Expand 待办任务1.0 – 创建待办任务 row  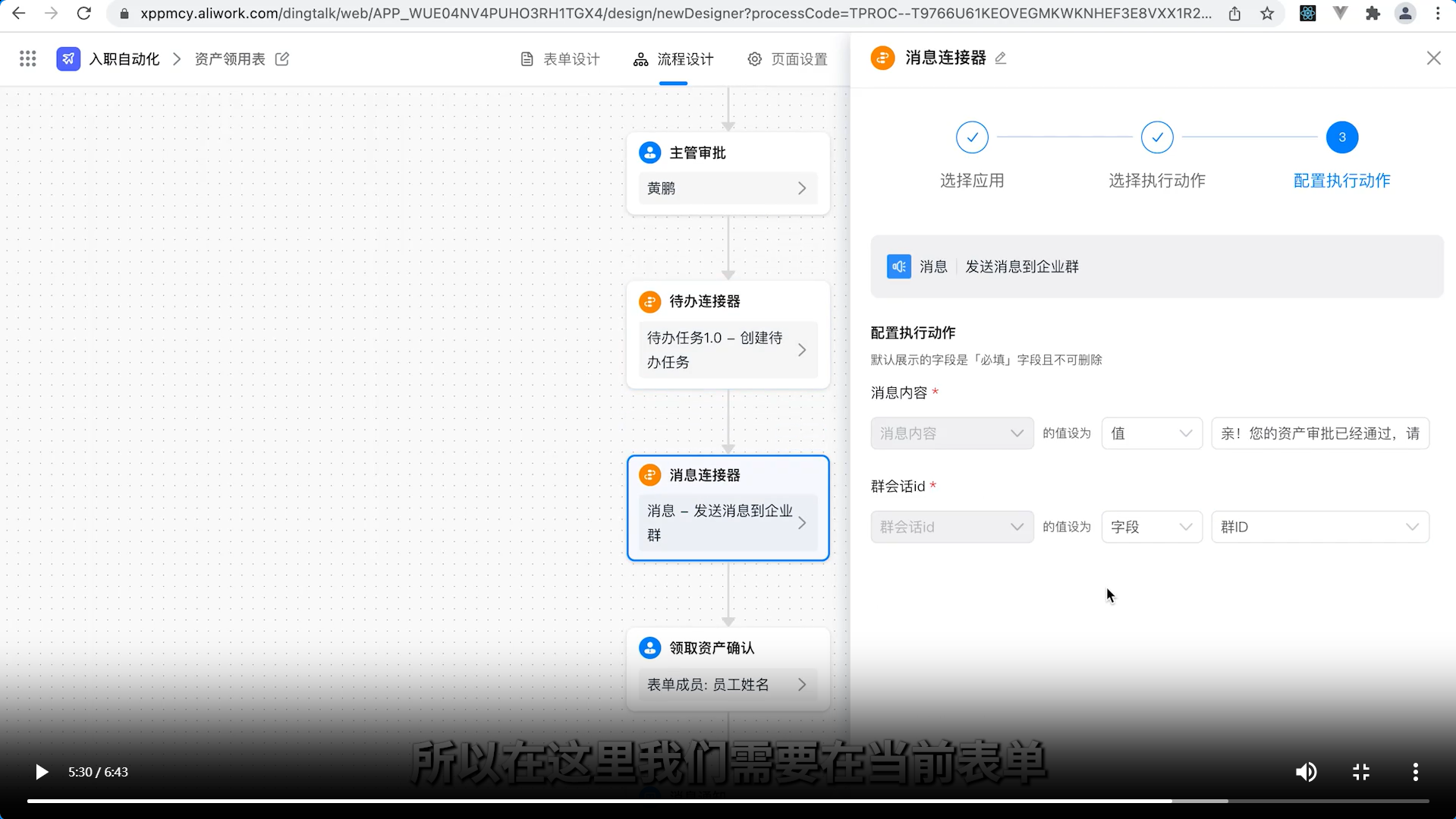pos(728,350)
